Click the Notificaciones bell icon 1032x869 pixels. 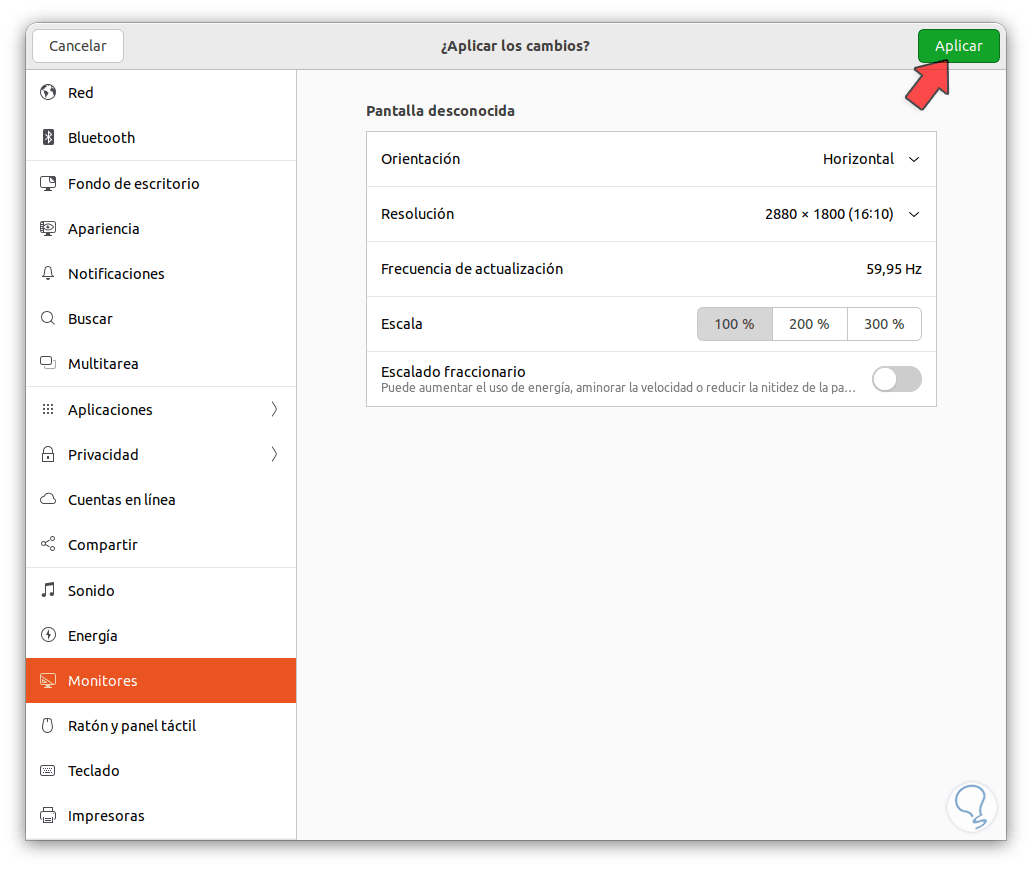coord(47,274)
